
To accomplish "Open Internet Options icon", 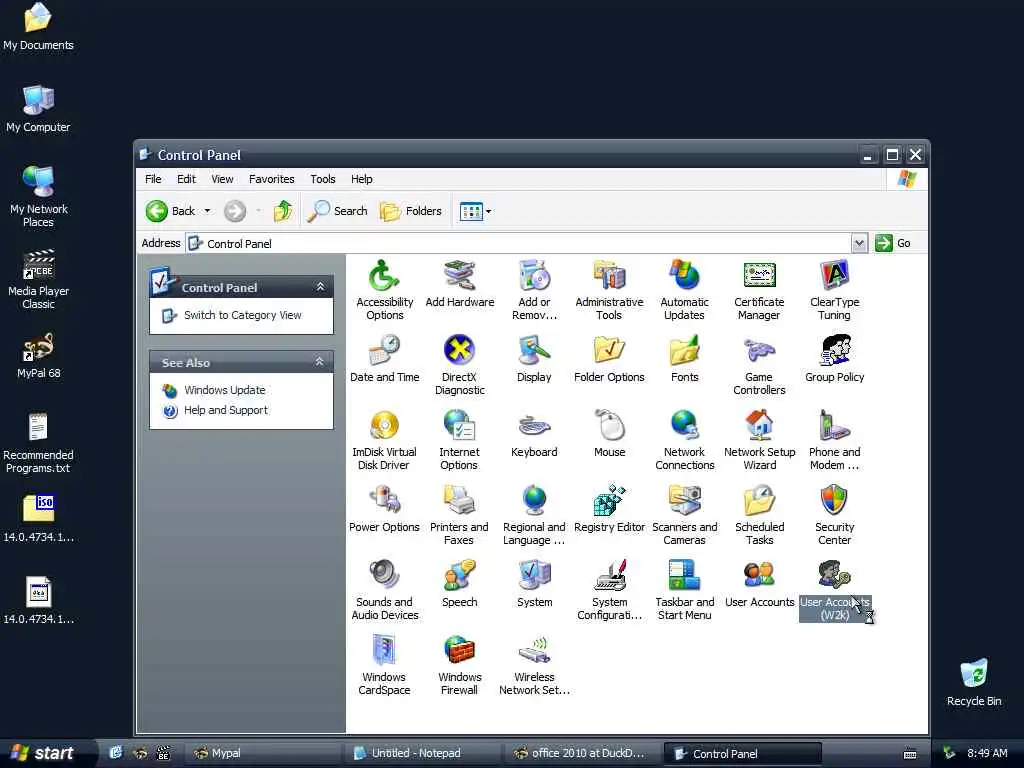I will [459, 440].
